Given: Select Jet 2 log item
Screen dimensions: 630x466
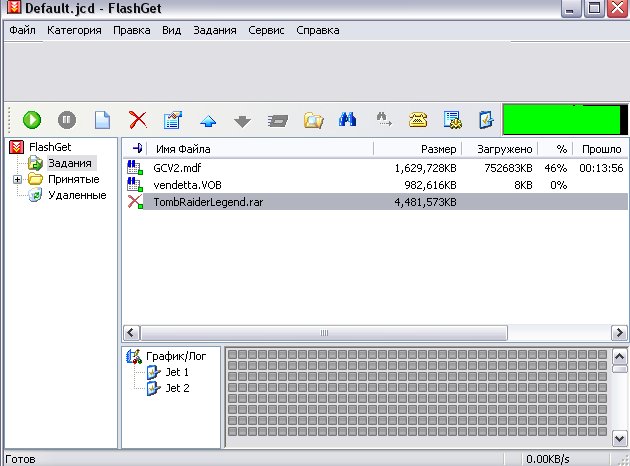Looking at the screenshot, I should pyautogui.click(x=177, y=388).
